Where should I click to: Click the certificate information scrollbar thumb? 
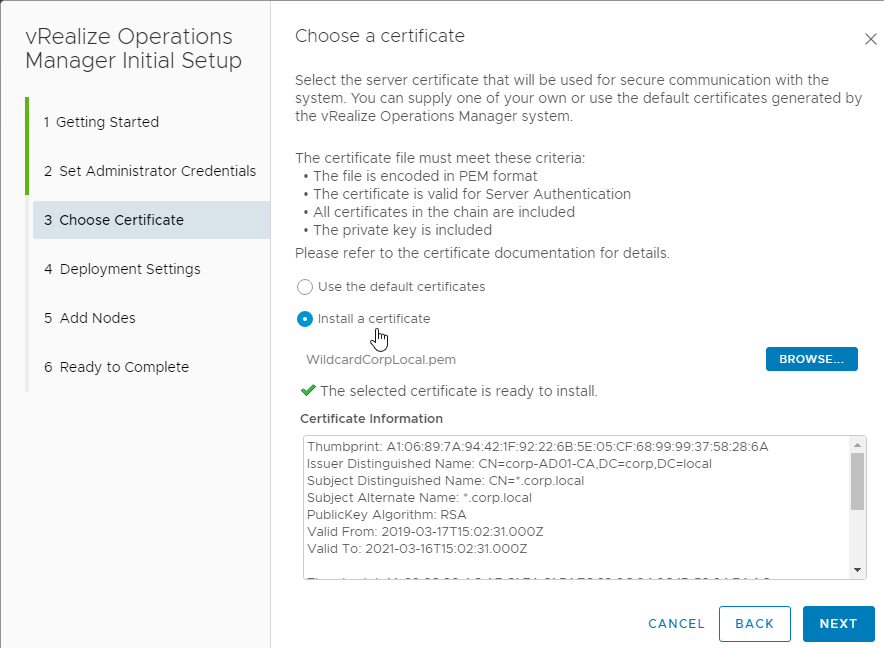click(x=857, y=481)
